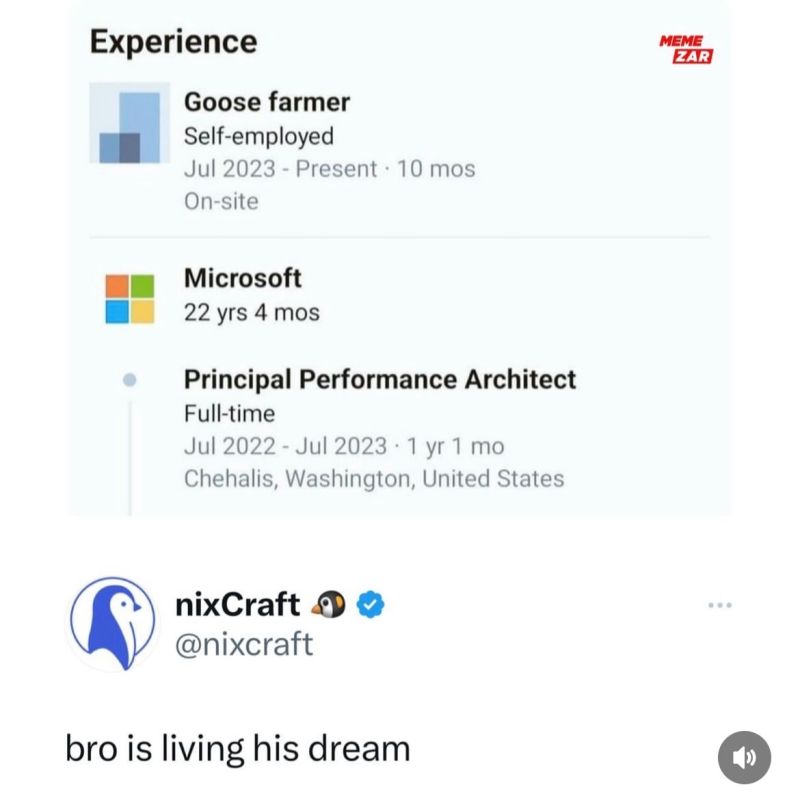Click the Chehalis, Washington location text
Image resolution: width=800 pixels, height=800 pixels.
pyautogui.click(x=374, y=479)
